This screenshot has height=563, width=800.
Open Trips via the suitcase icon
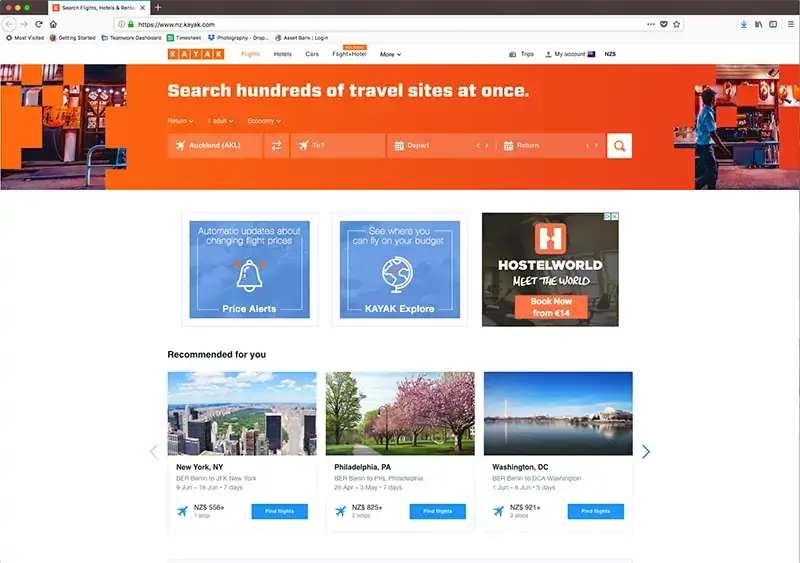click(x=514, y=54)
